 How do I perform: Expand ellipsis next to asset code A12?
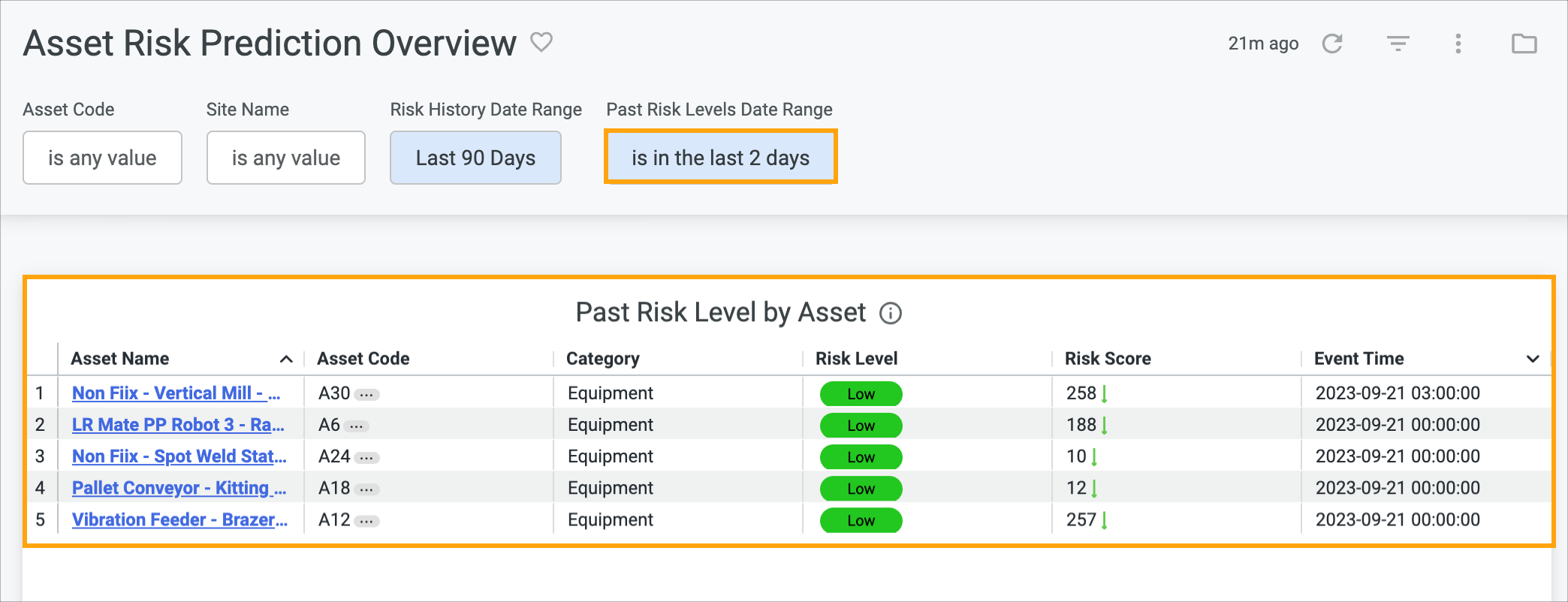click(367, 521)
